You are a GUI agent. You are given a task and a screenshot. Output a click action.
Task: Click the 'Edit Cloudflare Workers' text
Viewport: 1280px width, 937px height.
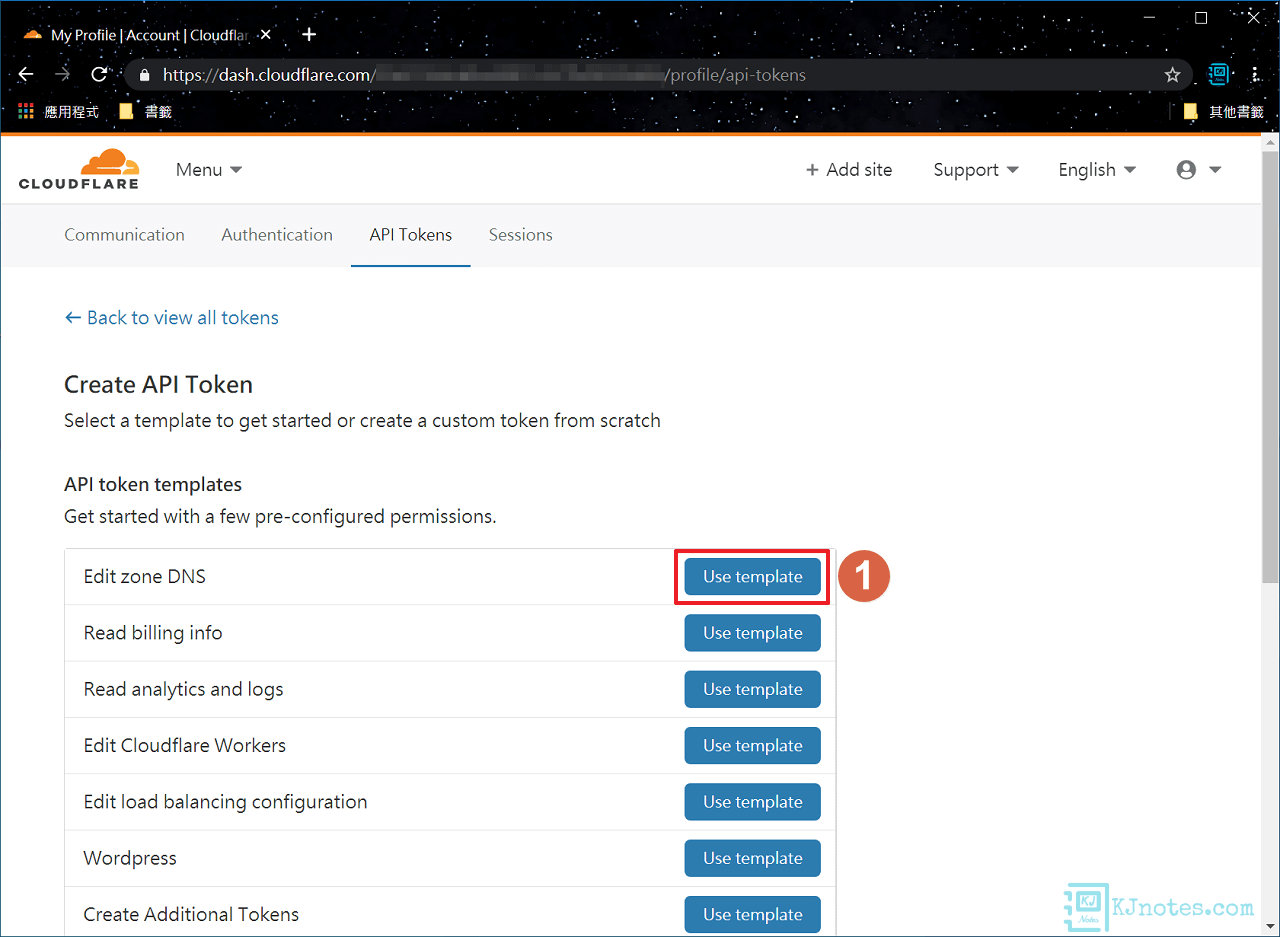pyautogui.click(x=185, y=745)
